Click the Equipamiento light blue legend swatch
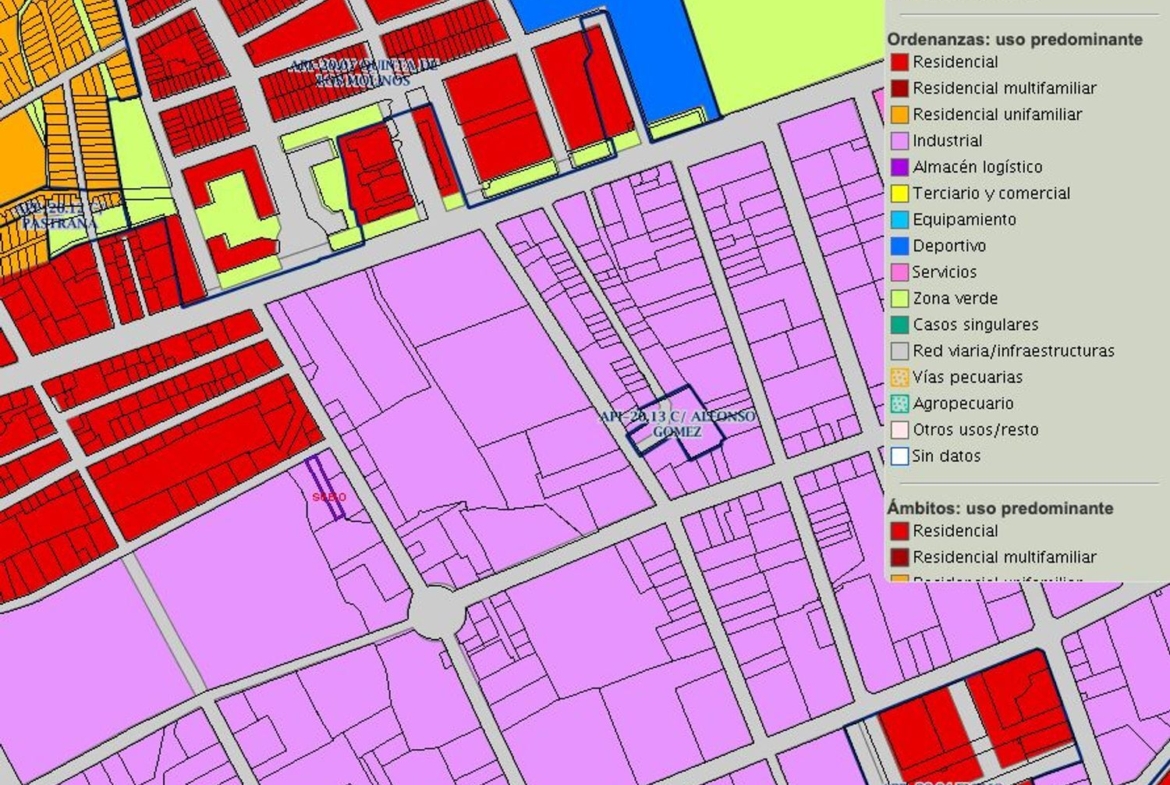1170x785 pixels. 899,220
